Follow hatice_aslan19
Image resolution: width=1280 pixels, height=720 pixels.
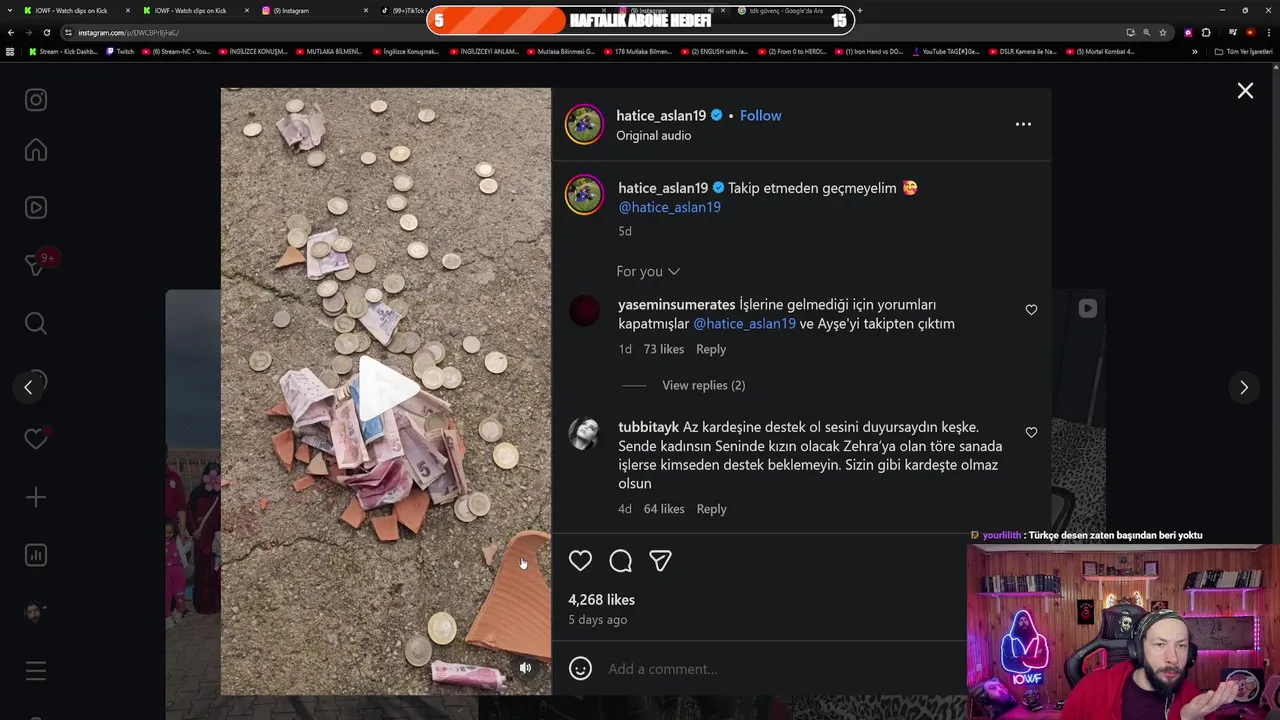click(760, 116)
